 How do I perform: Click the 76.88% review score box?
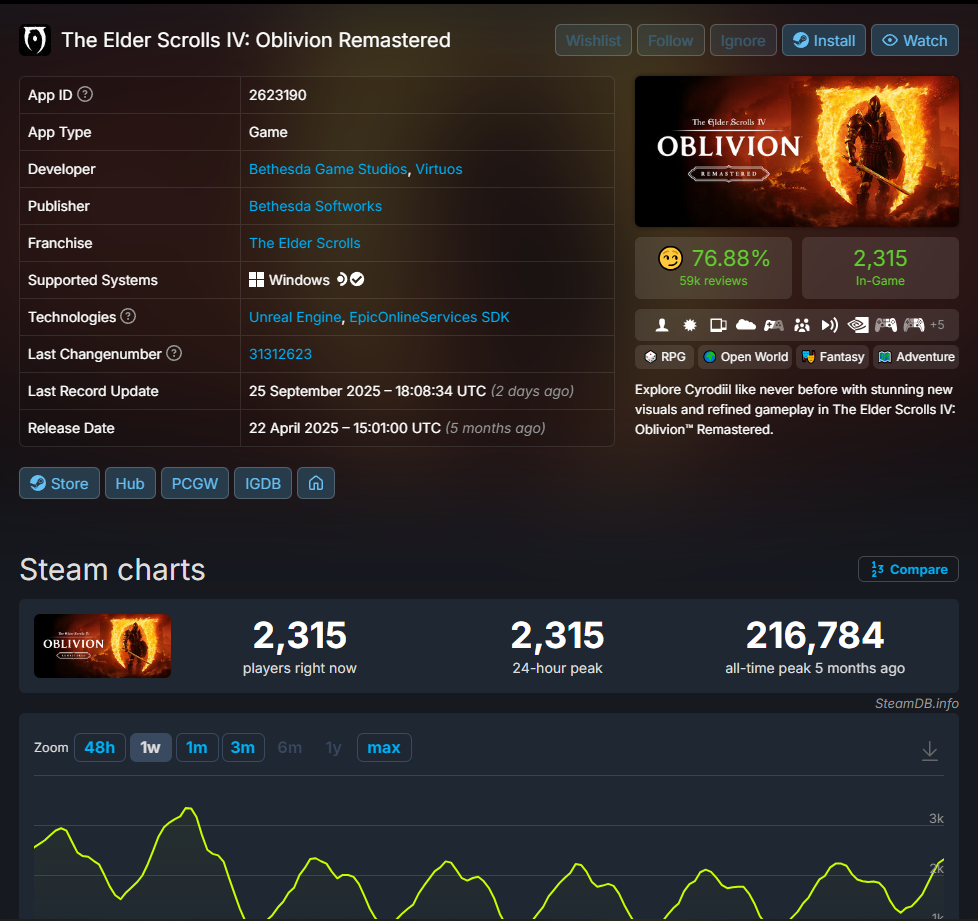tap(713, 268)
